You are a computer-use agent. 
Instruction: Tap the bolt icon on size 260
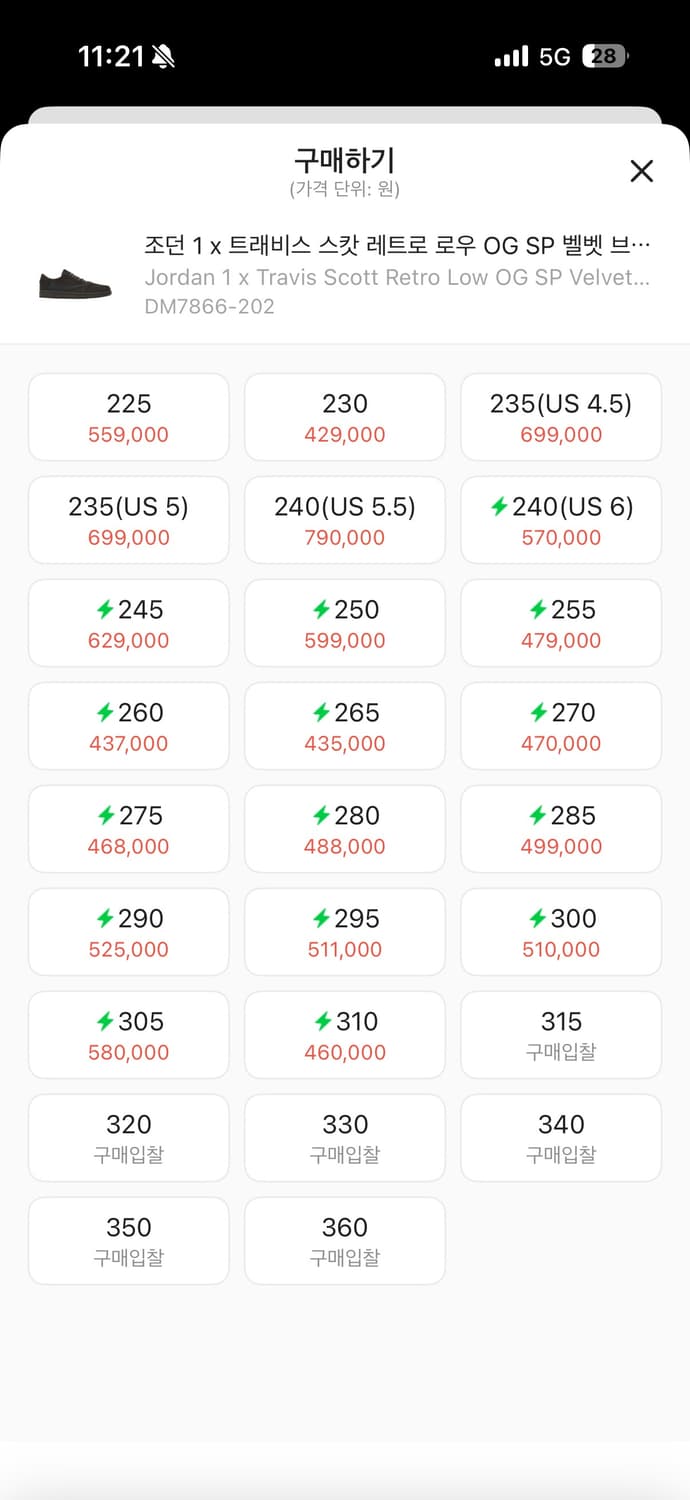pos(104,713)
